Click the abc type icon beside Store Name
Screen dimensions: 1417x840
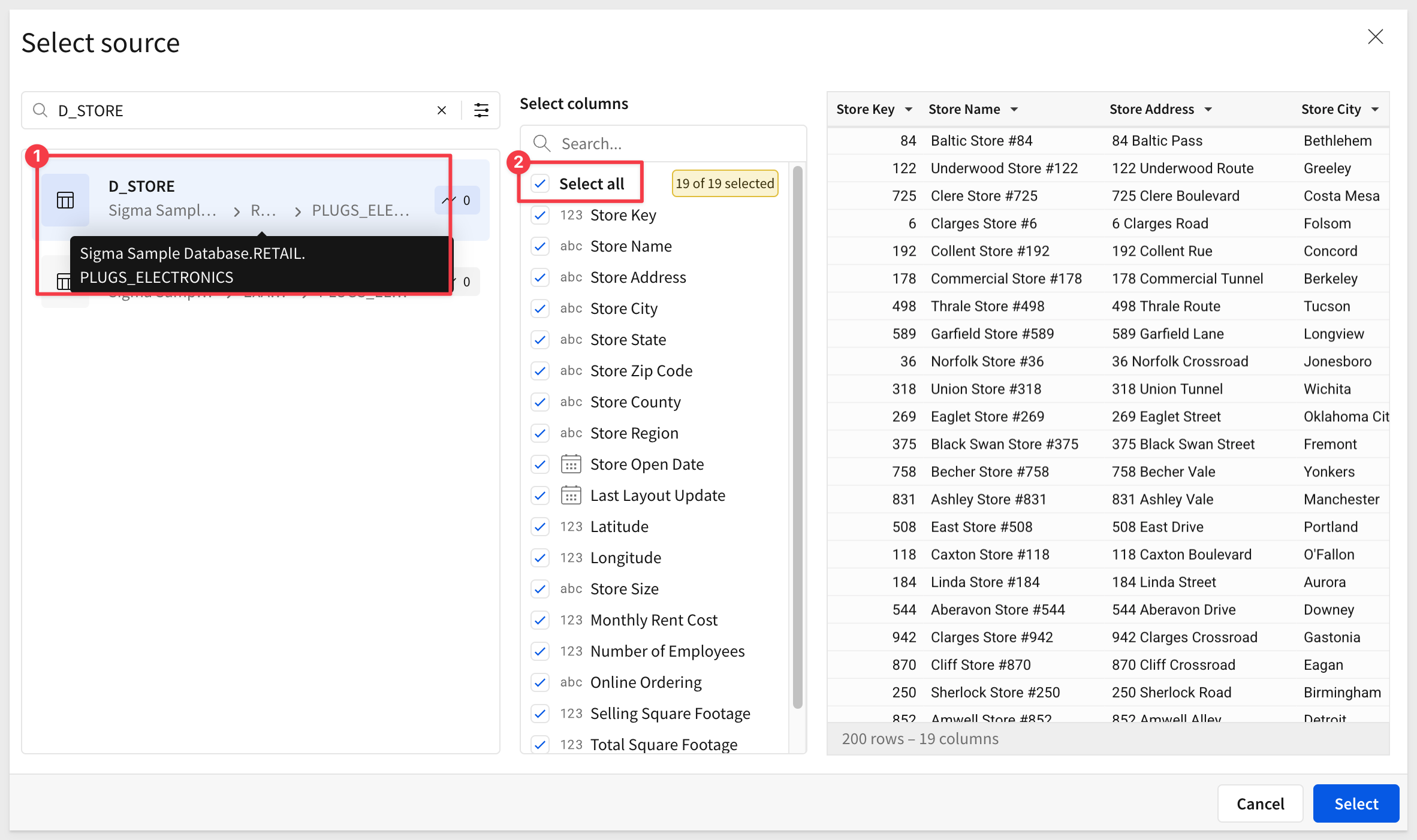[571, 246]
